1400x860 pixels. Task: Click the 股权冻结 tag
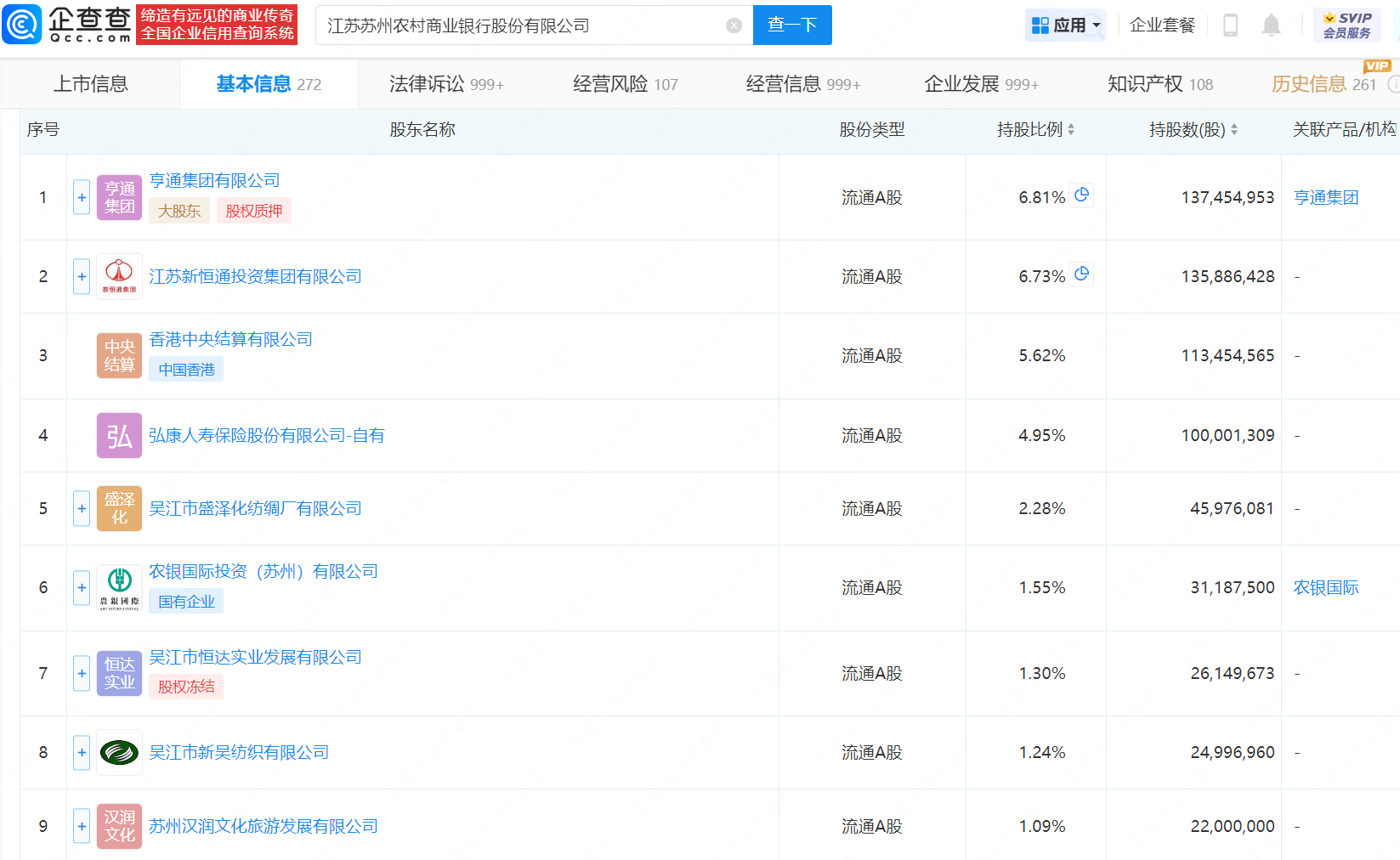[x=186, y=687]
